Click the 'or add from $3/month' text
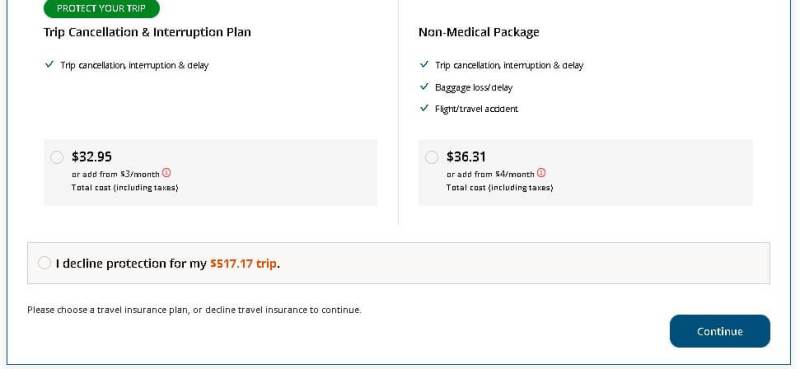 tap(116, 174)
